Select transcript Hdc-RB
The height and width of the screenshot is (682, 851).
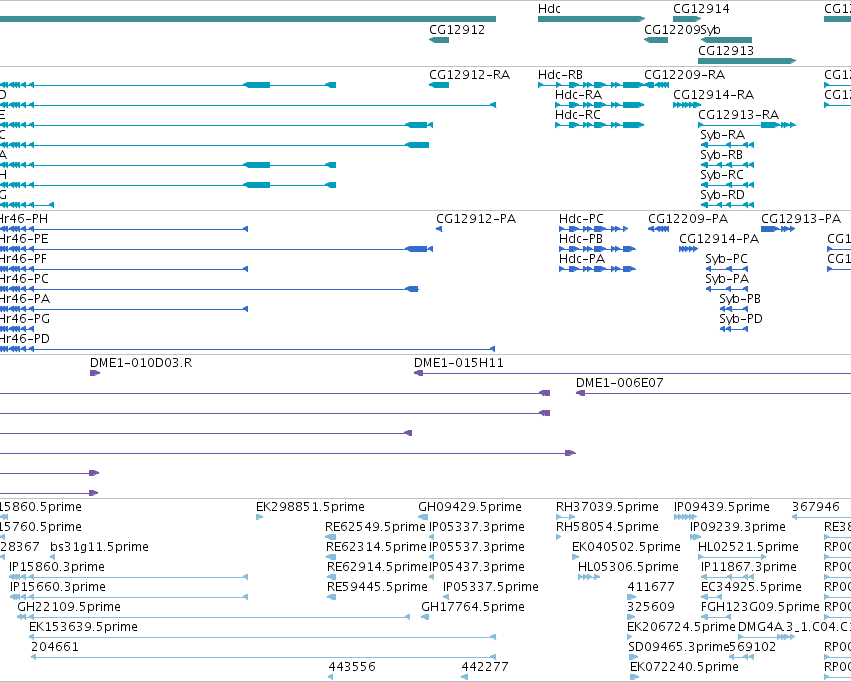(560, 75)
